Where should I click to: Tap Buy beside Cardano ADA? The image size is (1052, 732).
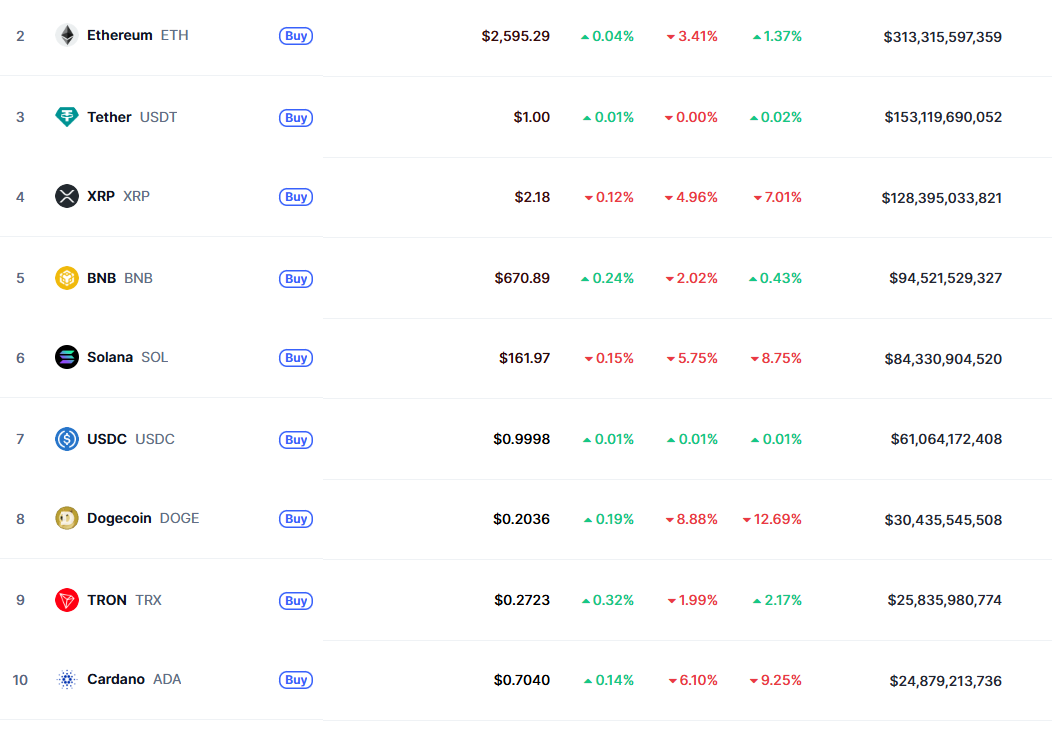point(296,680)
